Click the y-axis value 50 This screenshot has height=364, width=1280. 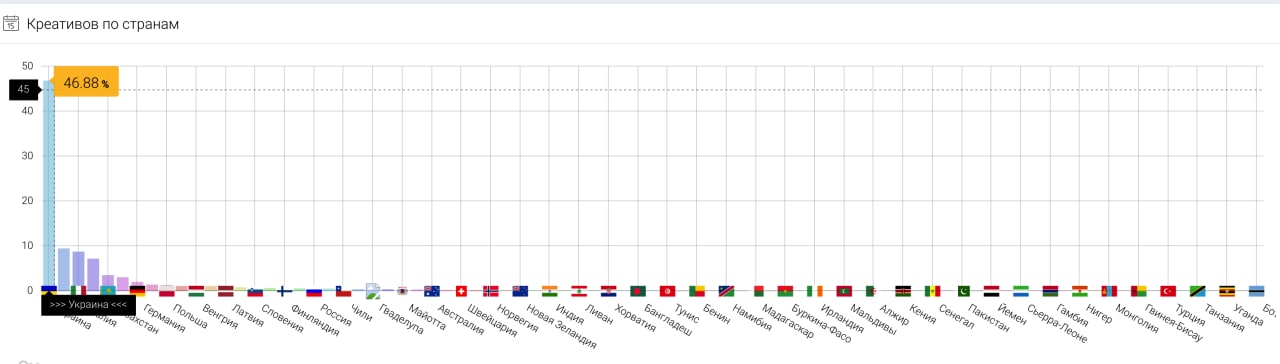point(27,67)
